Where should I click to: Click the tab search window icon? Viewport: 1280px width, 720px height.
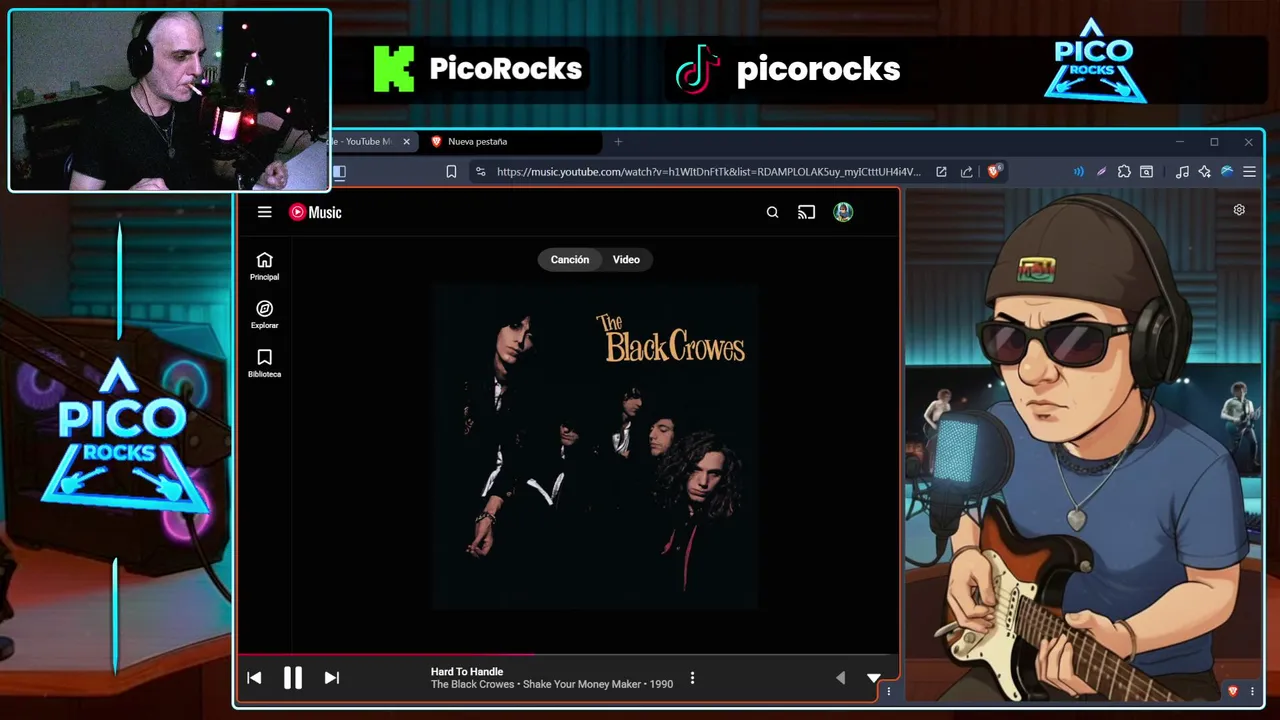point(1147,172)
